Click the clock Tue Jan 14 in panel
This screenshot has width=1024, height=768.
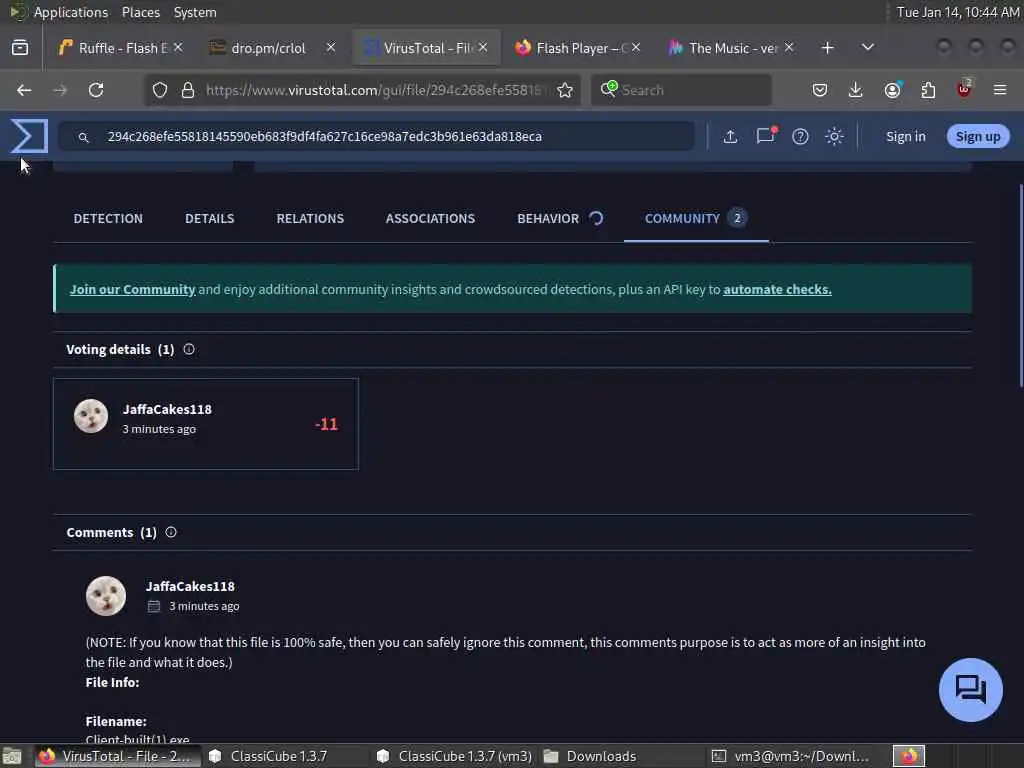(957, 12)
